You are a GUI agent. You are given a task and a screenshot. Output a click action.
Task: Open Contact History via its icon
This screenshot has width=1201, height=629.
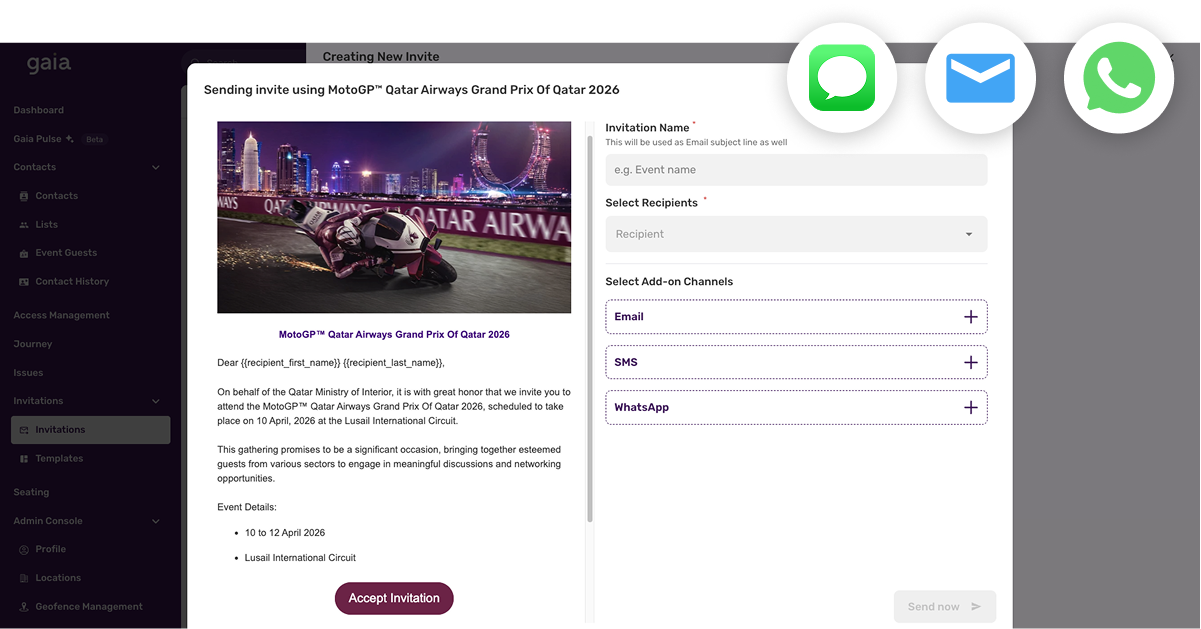click(x=24, y=281)
